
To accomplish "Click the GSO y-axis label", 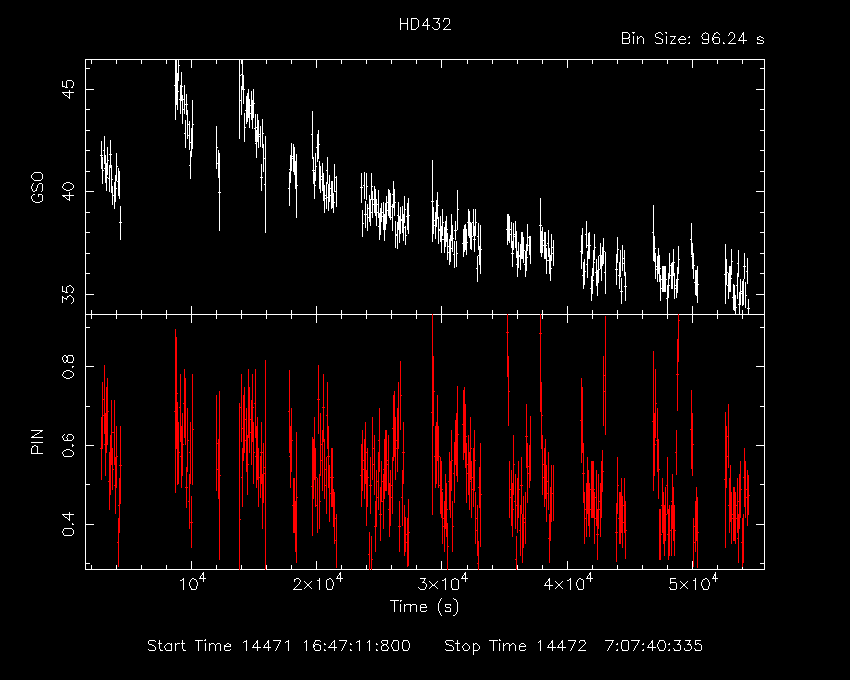I will [37, 188].
